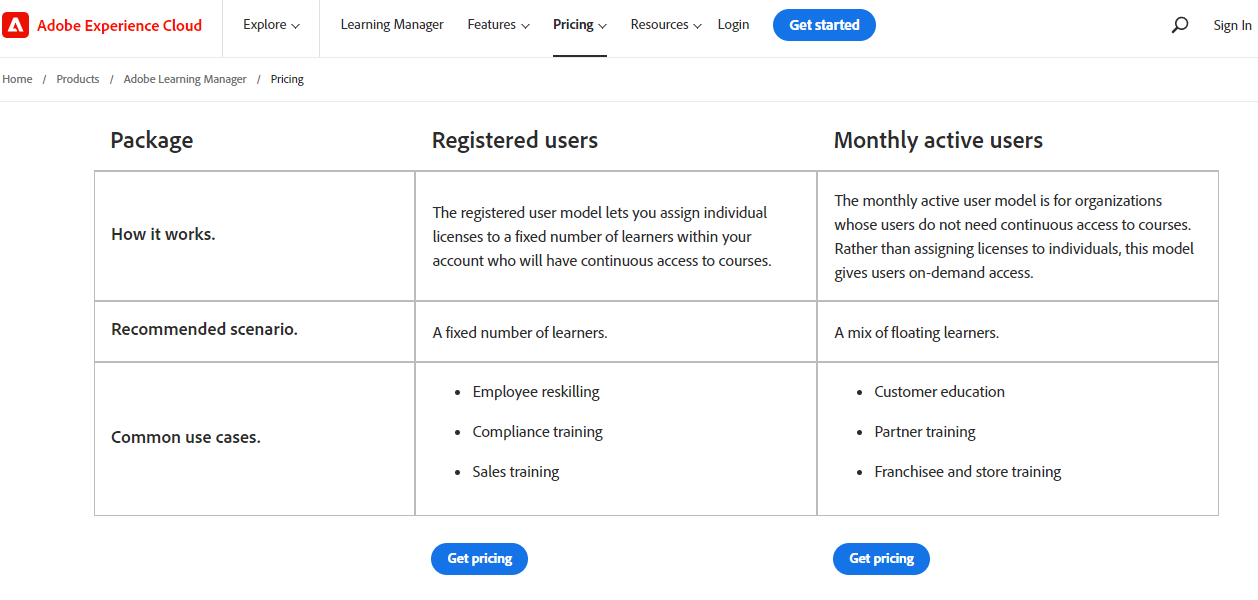Click the Registered users column heading
1258x600 pixels.
515,140
